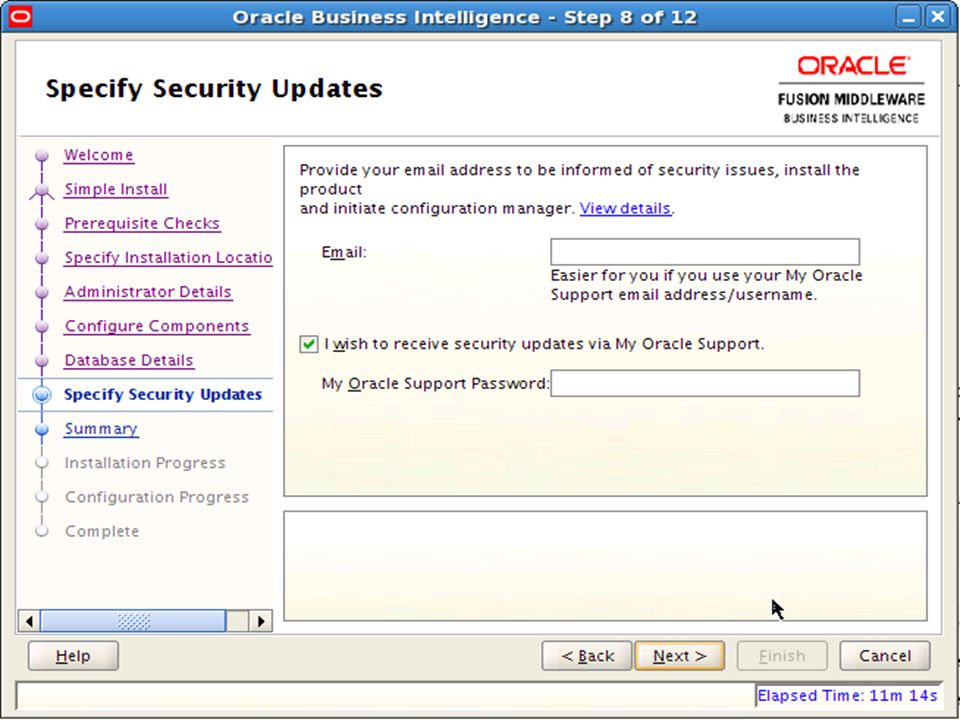This screenshot has width=960, height=720.
Task: Uncheck receive security updates via My Oracle Support
Action: pyautogui.click(x=309, y=344)
